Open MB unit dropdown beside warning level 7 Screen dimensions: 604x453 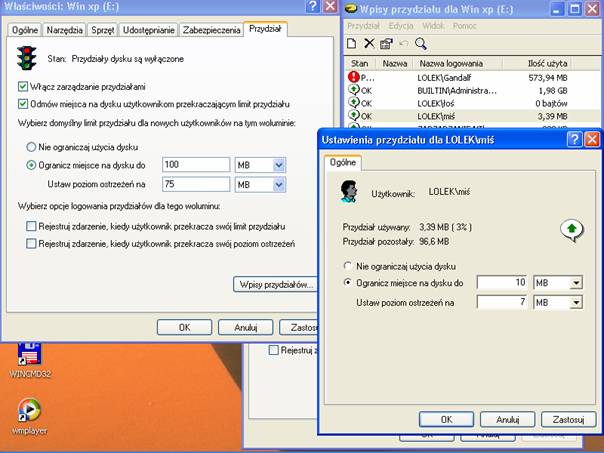(576, 302)
